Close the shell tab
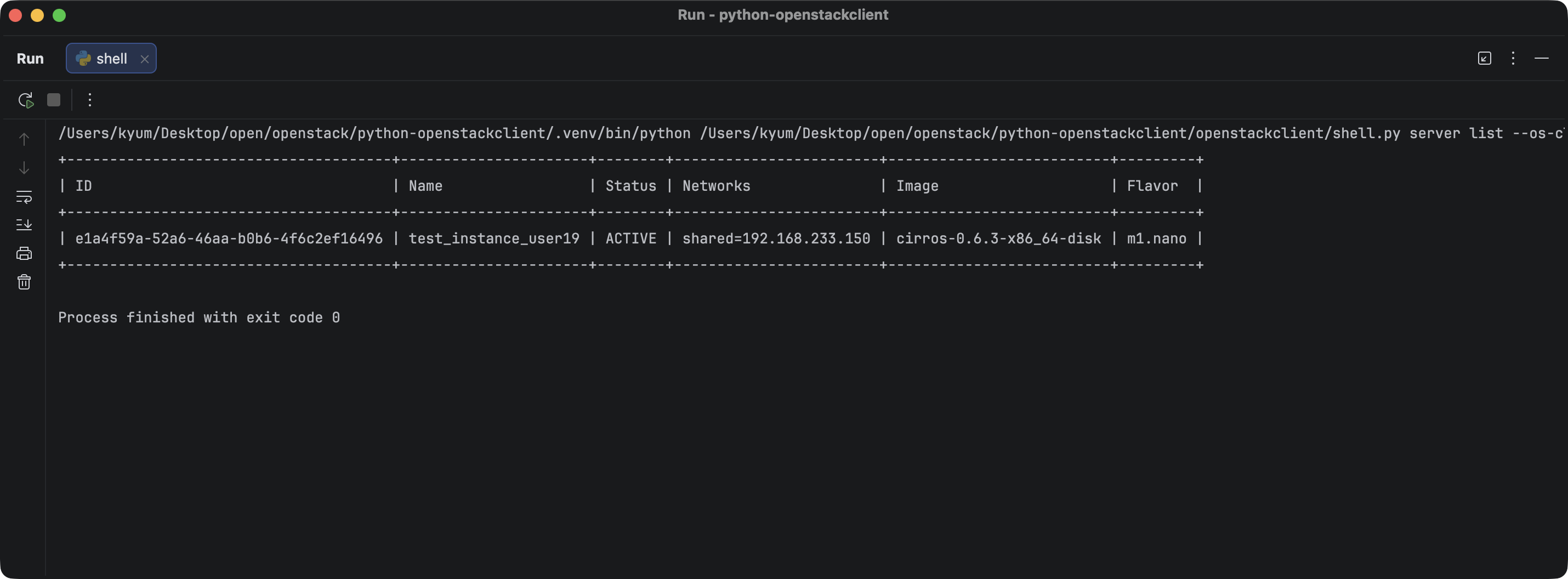The width and height of the screenshot is (1568, 579). click(x=144, y=59)
